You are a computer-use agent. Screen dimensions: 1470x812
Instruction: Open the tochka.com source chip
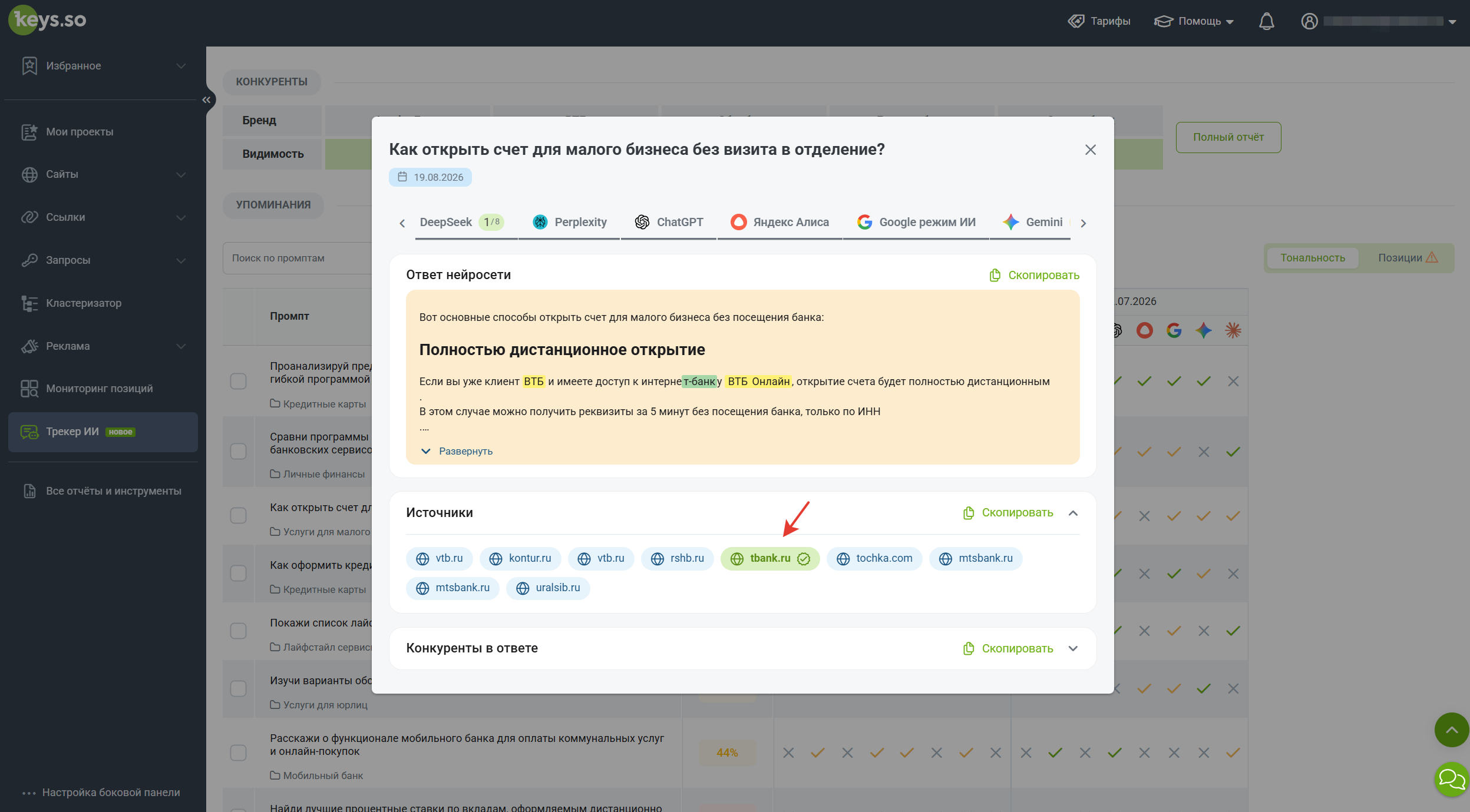tap(874, 559)
